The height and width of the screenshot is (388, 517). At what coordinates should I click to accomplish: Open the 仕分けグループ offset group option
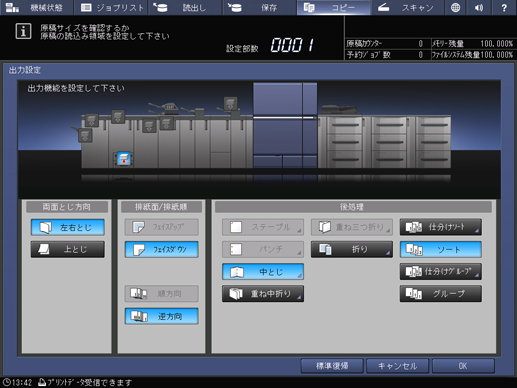[x=441, y=272]
